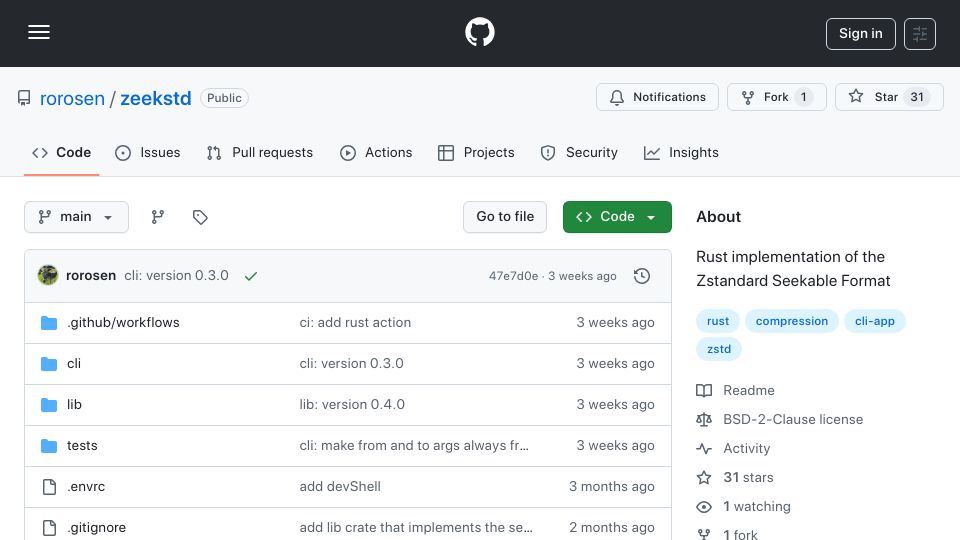
Task: Select the rust topic tag
Action: click(718, 321)
